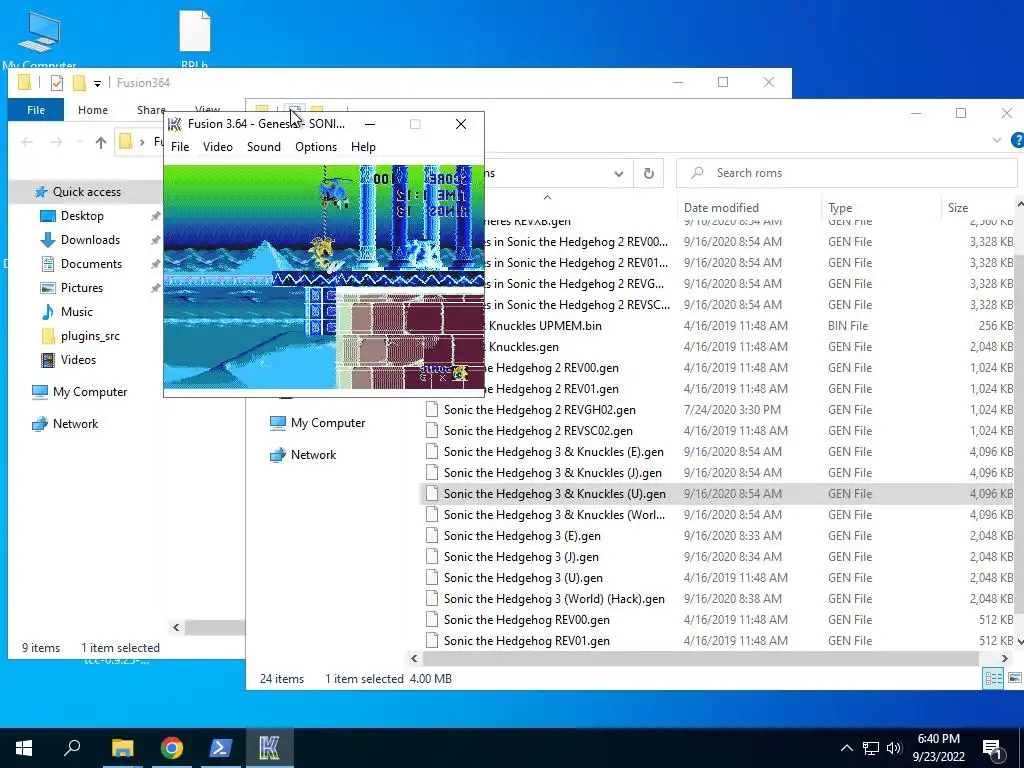Select Sonic the Hedgehog 3 (J).gen
This screenshot has height=768, width=1024.
(x=521, y=557)
